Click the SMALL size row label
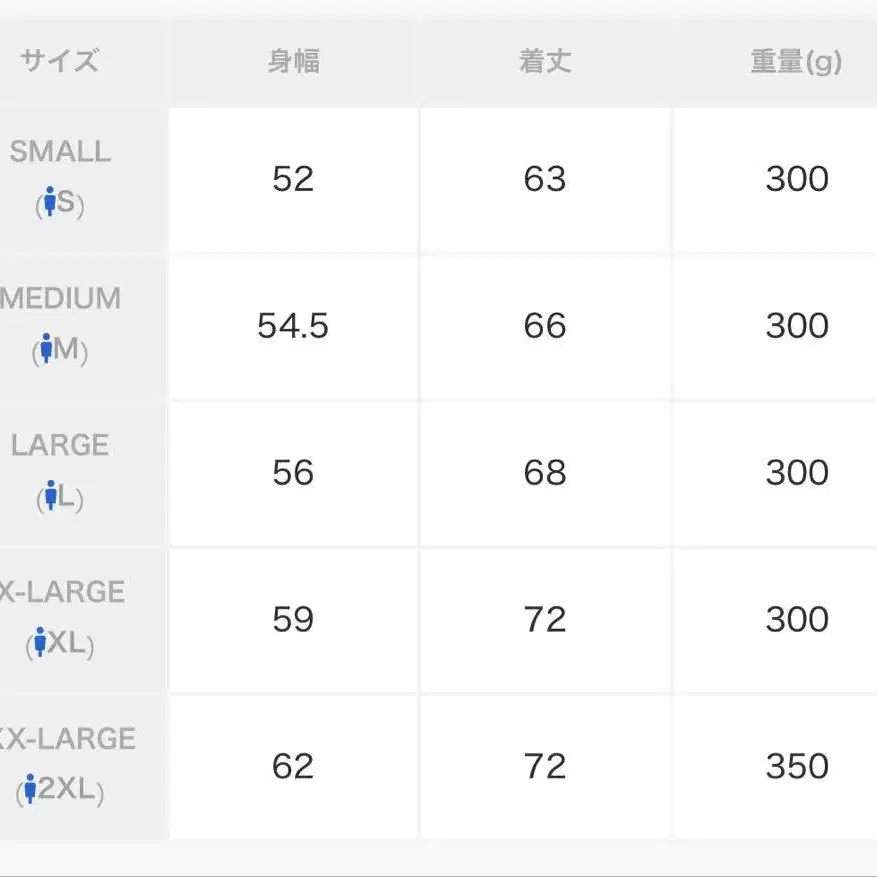This screenshot has width=877, height=877. 60,152
